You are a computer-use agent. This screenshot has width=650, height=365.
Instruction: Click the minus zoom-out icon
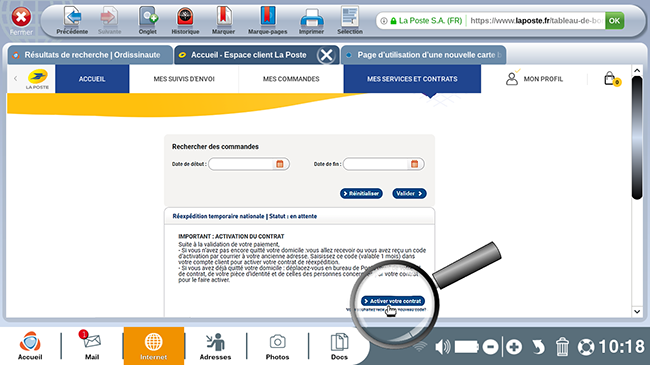(490, 347)
